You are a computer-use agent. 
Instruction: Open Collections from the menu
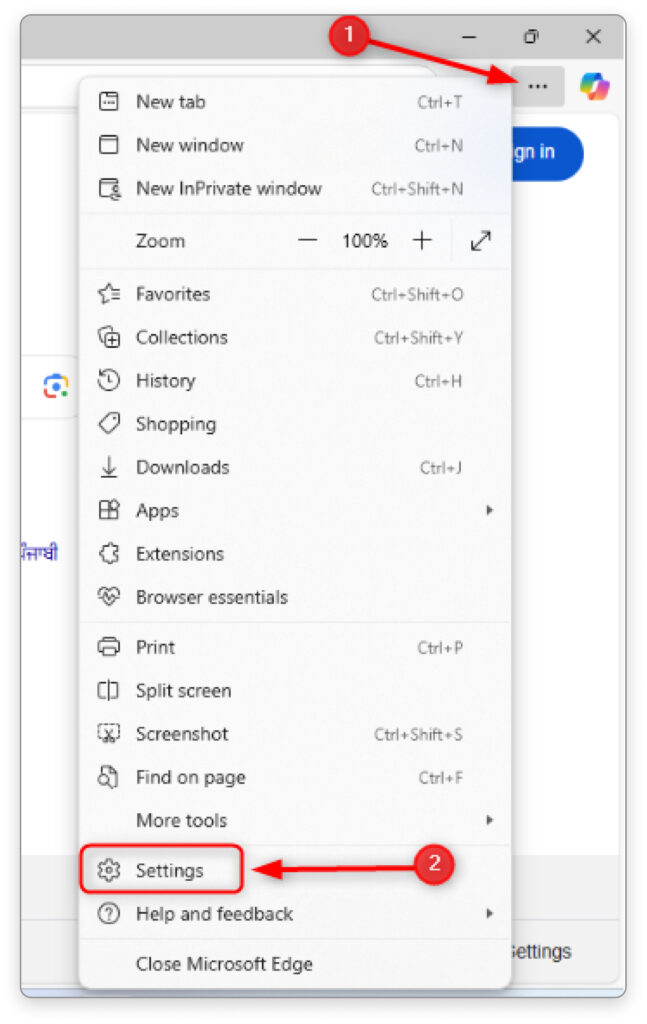(181, 337)
